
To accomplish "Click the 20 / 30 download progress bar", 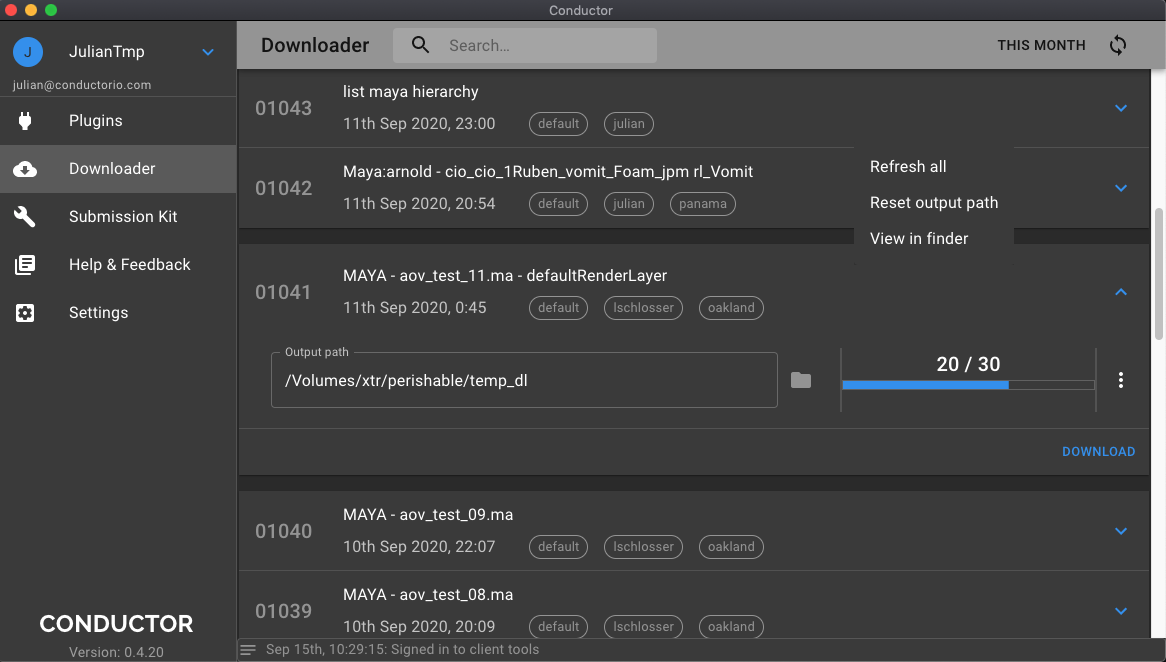I will (968, 385).
